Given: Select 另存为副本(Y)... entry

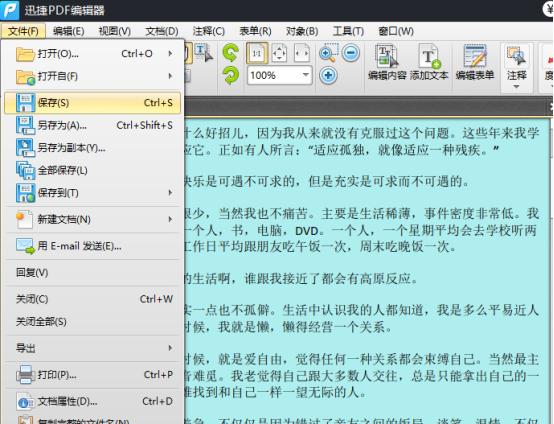Looking at the screenshot, I should (x=93, y=148).
